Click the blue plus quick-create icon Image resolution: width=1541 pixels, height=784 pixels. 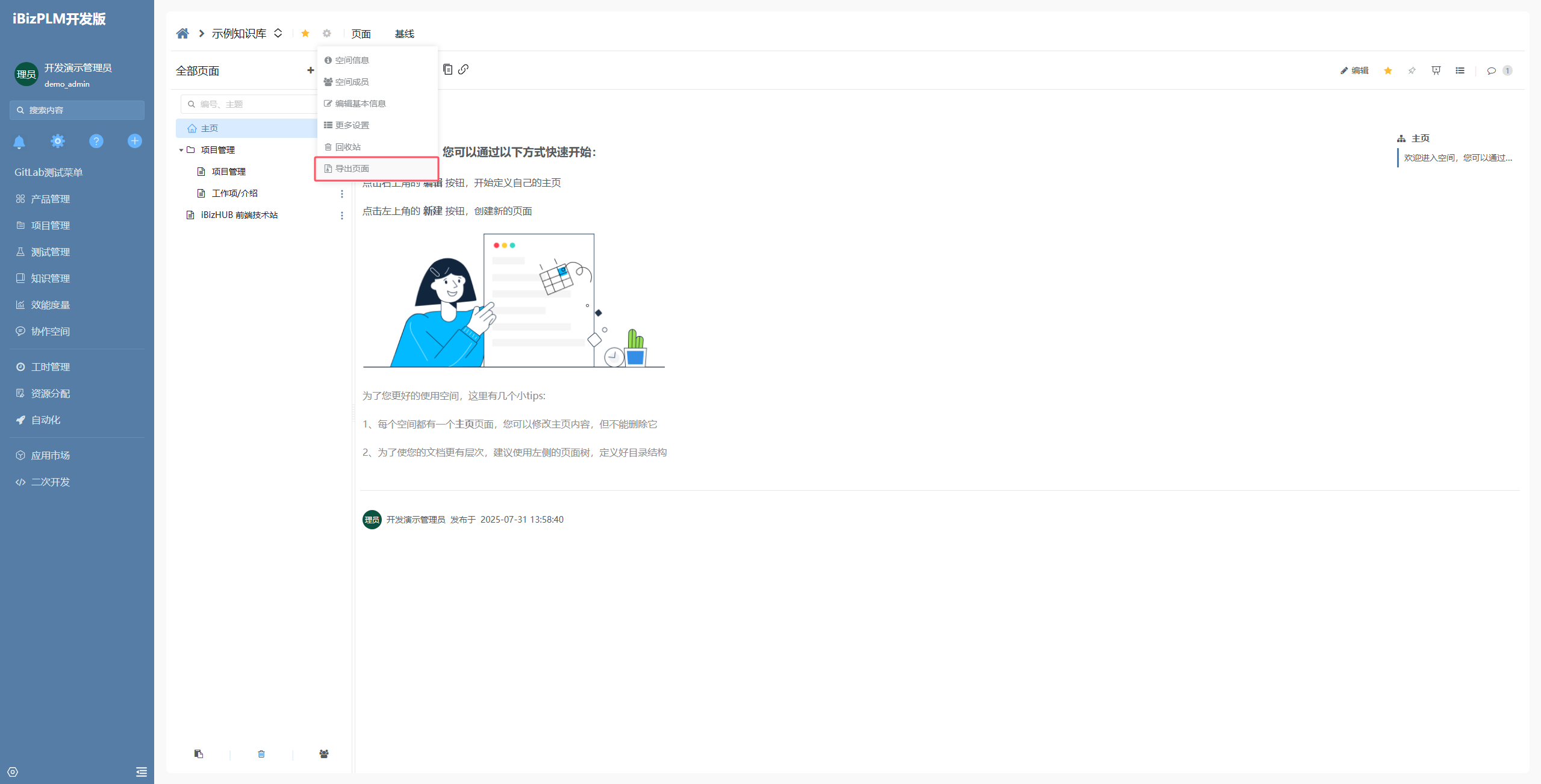coord(134,141)
